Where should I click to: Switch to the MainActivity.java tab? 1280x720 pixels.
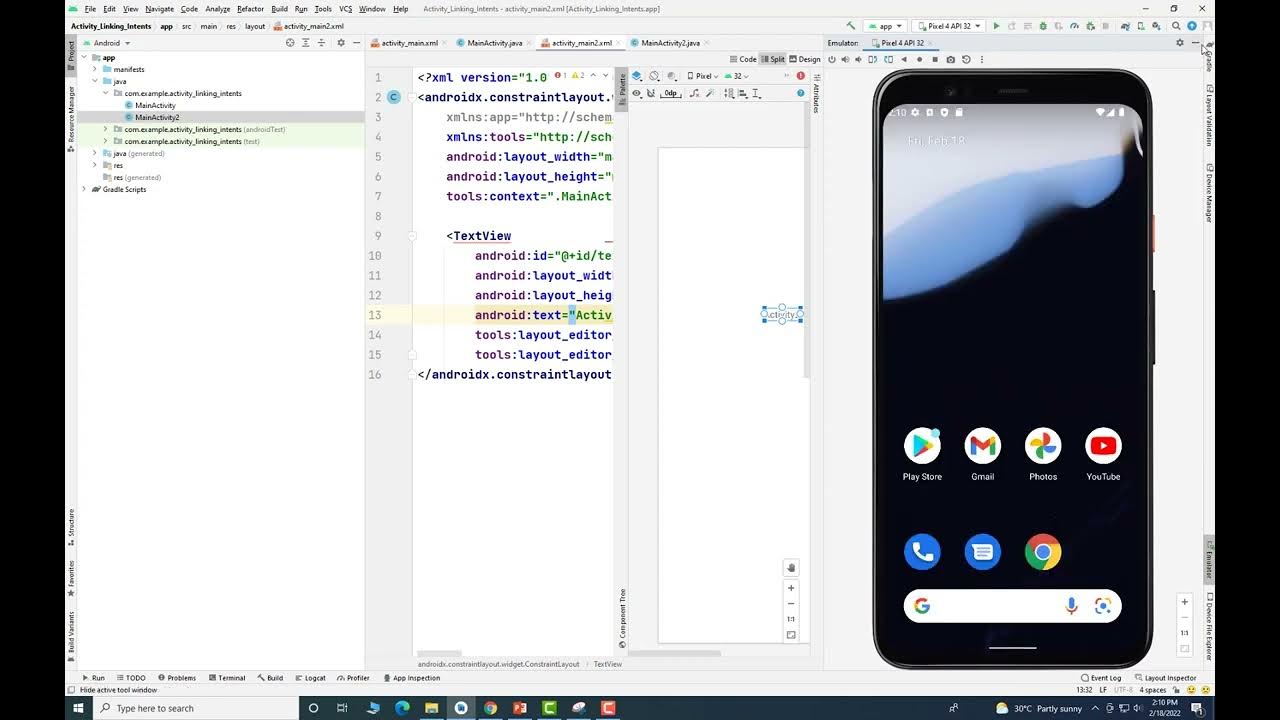coord(494,43)
